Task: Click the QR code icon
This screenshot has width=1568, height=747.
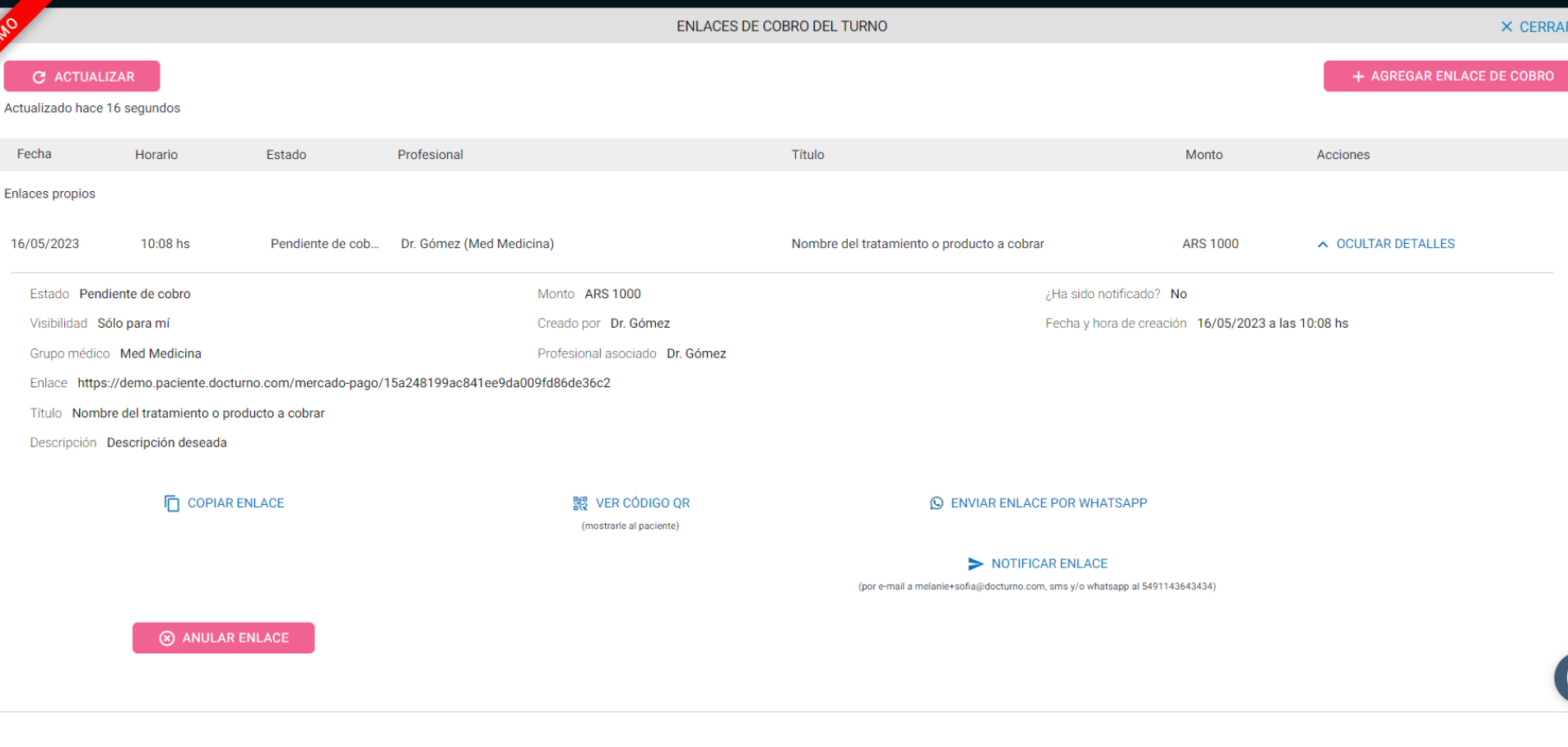Action: 580,503
